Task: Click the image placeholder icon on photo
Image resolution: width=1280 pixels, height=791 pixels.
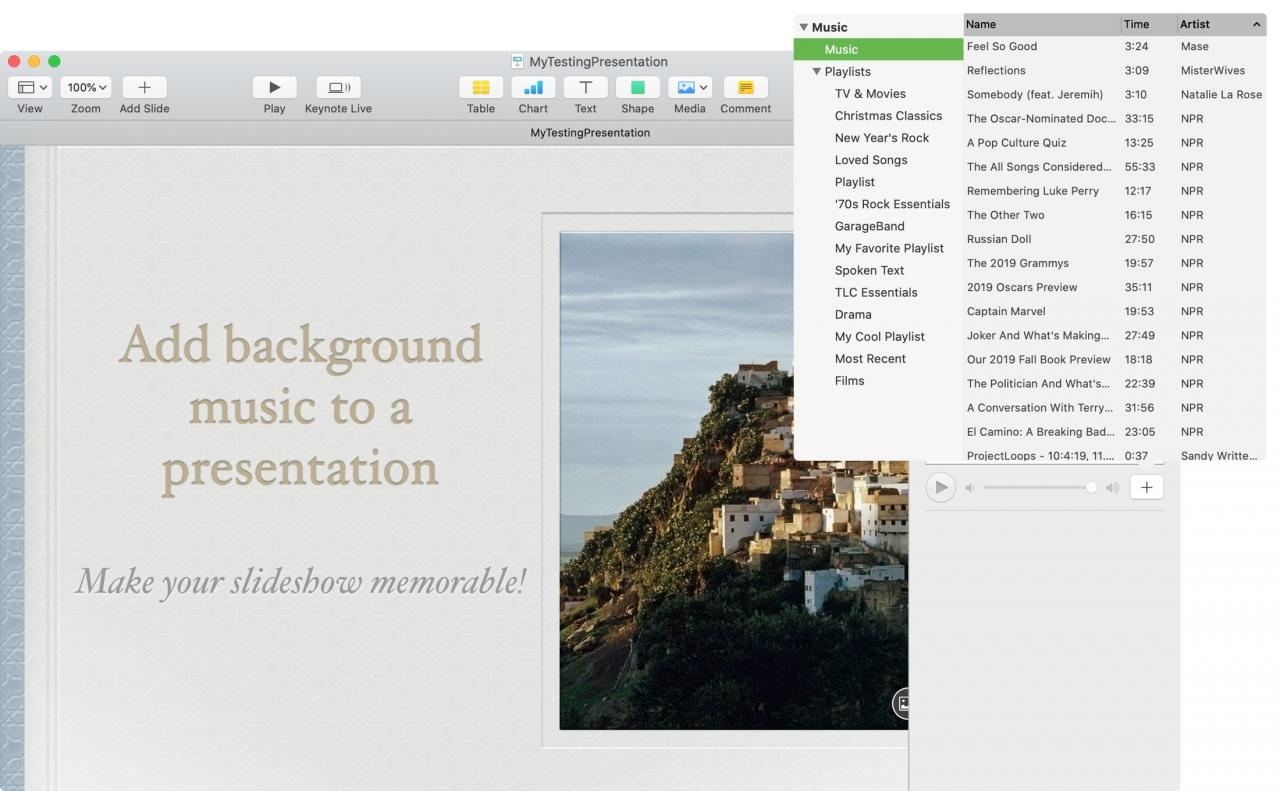Action: tap(902, 703)
